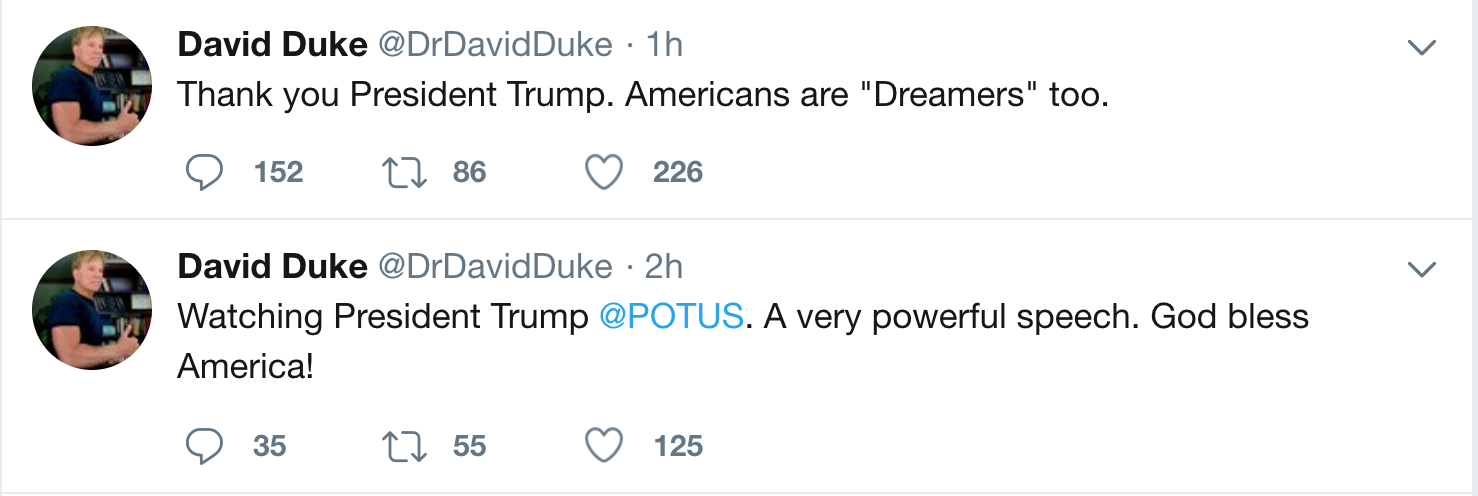Open the profile picture beside the 2h tweet
1478x496 pixels.
pos(92,309)
